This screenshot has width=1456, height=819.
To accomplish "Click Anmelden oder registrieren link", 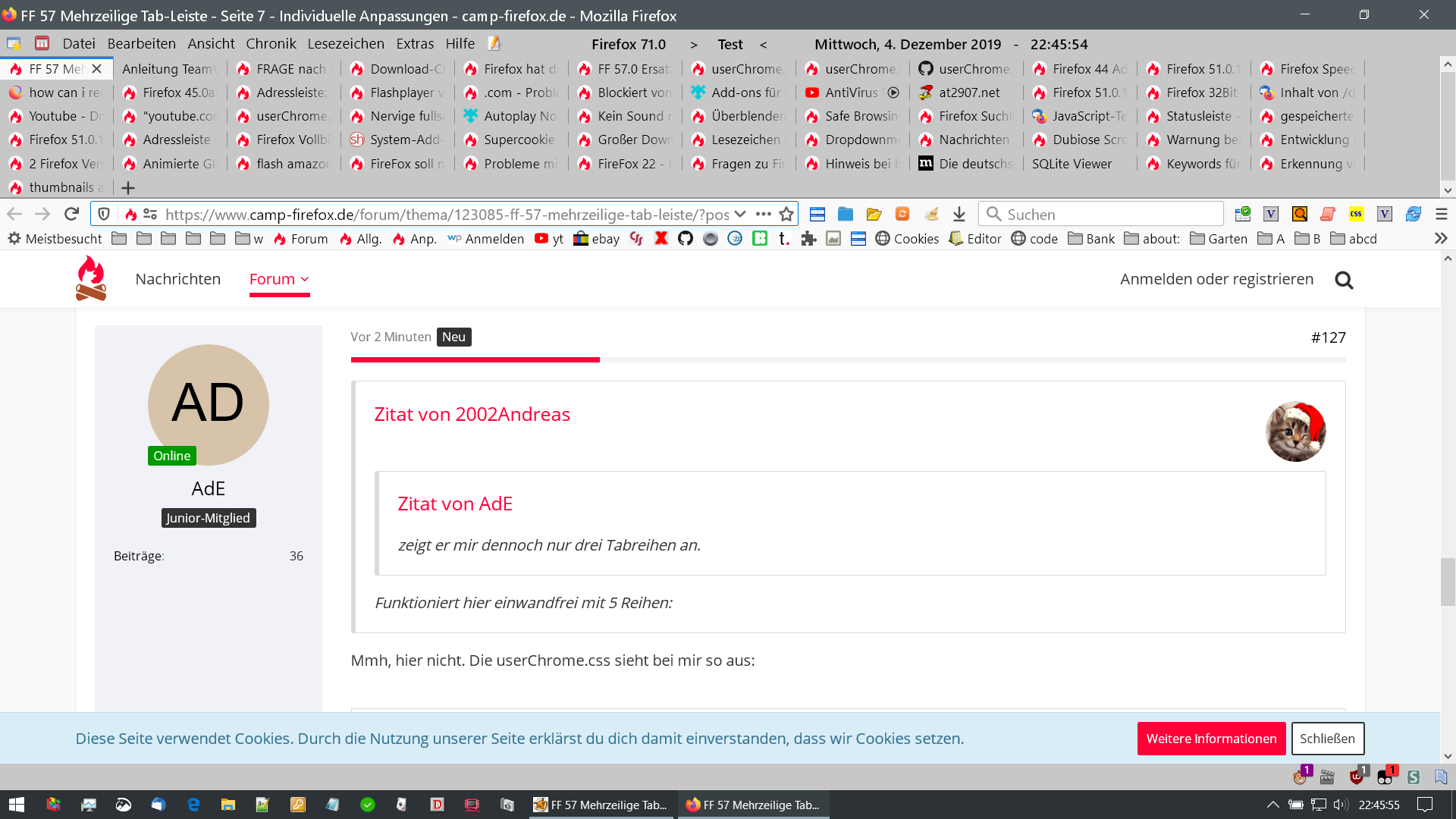I will (1216, 279).
